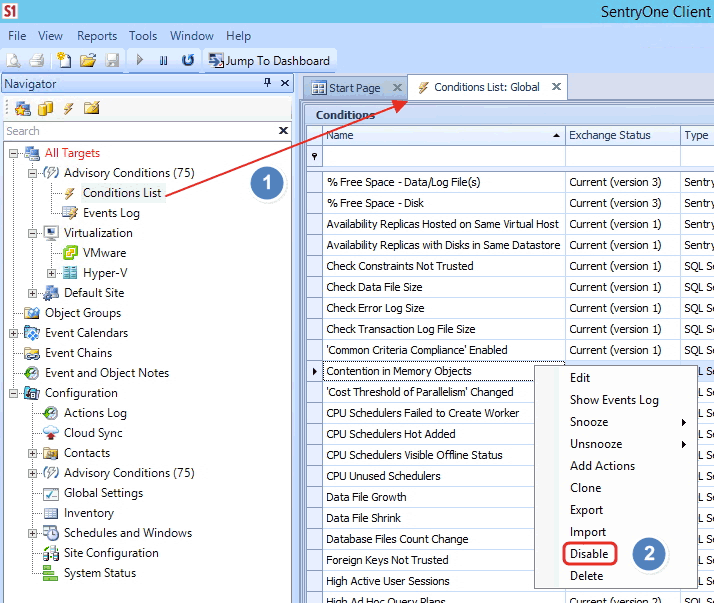The height and width of the screenshot is (603, 714).
Task: Open Site Configuration in Navigator
Action: (x=111, y=553)
